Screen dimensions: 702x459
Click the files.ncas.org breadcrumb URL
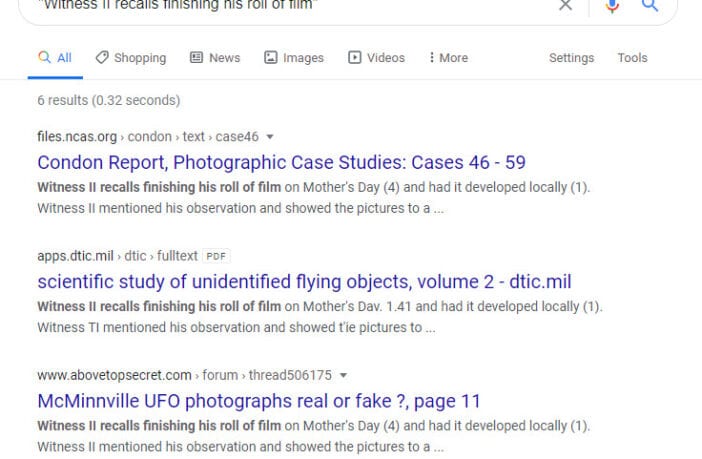(148, 137)
